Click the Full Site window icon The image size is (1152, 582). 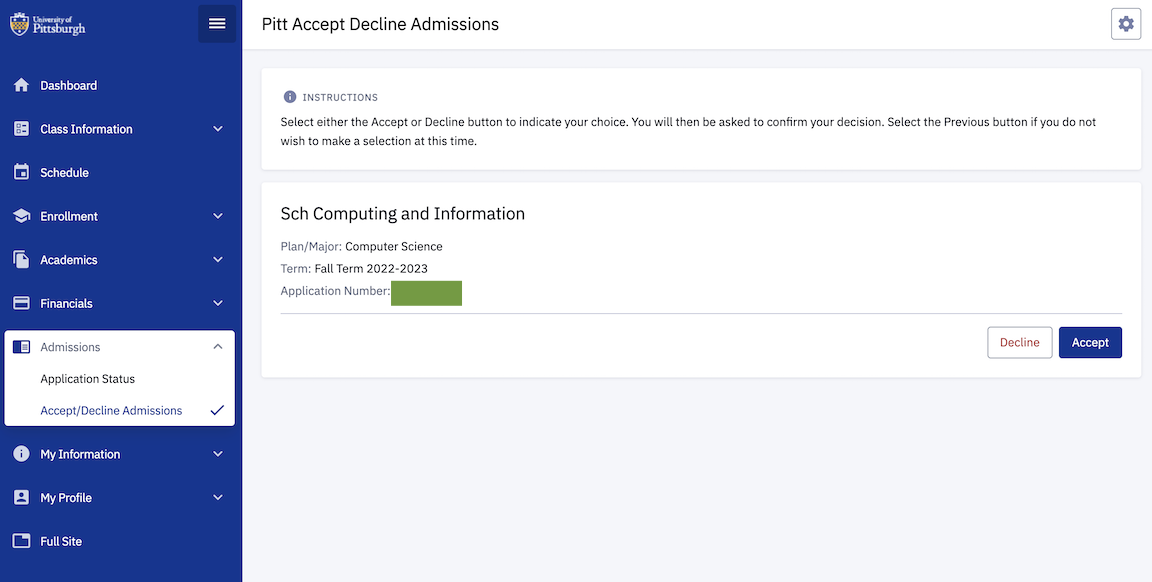21,541
